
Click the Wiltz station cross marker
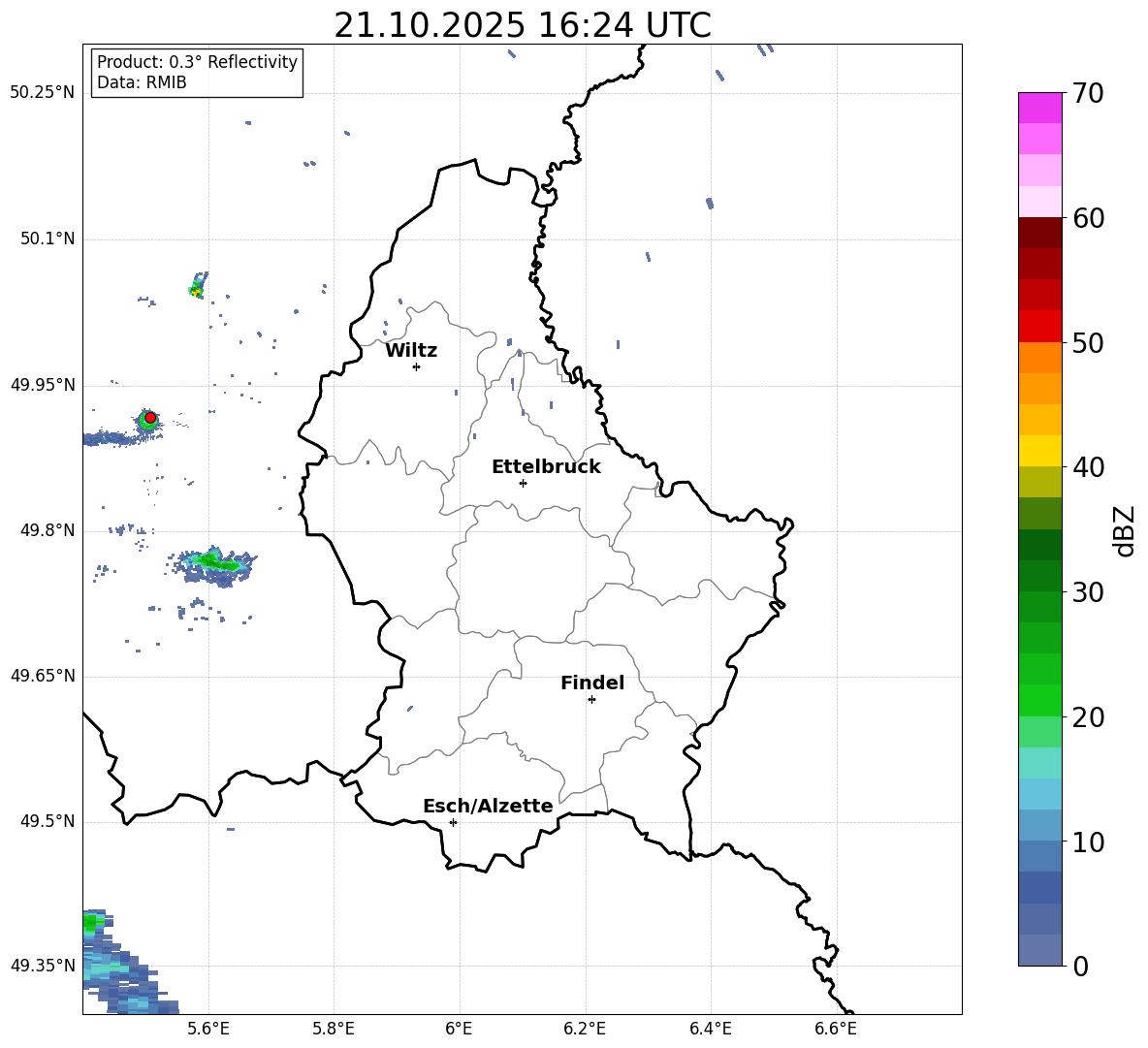tap(416, 366)
